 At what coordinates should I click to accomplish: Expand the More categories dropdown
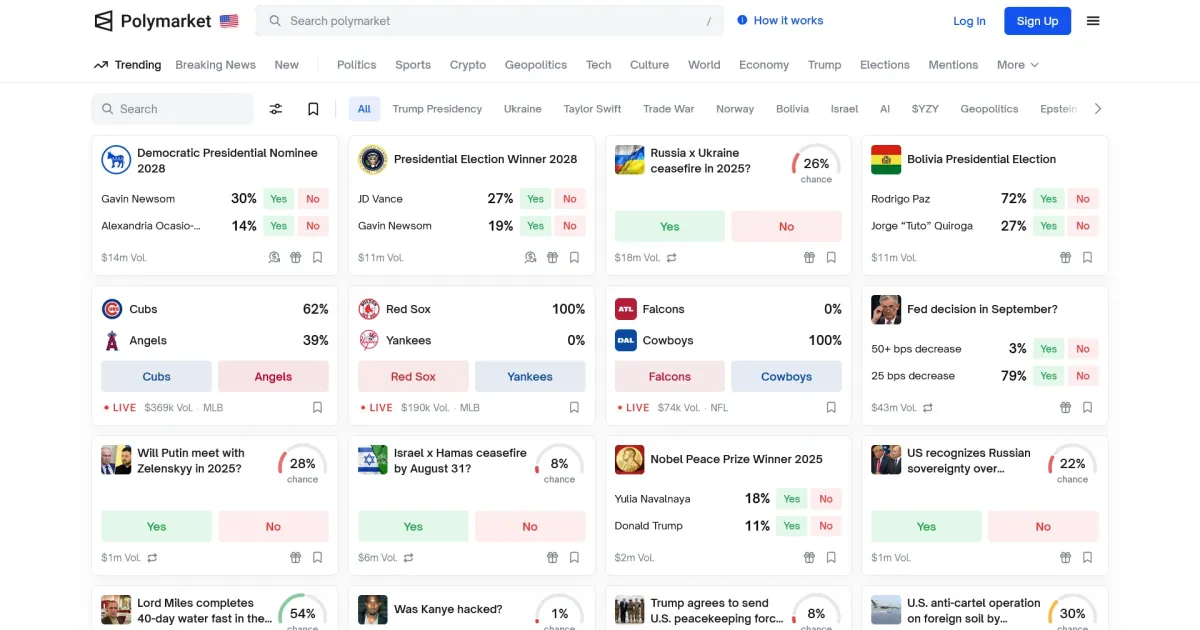coord(1018,65)
